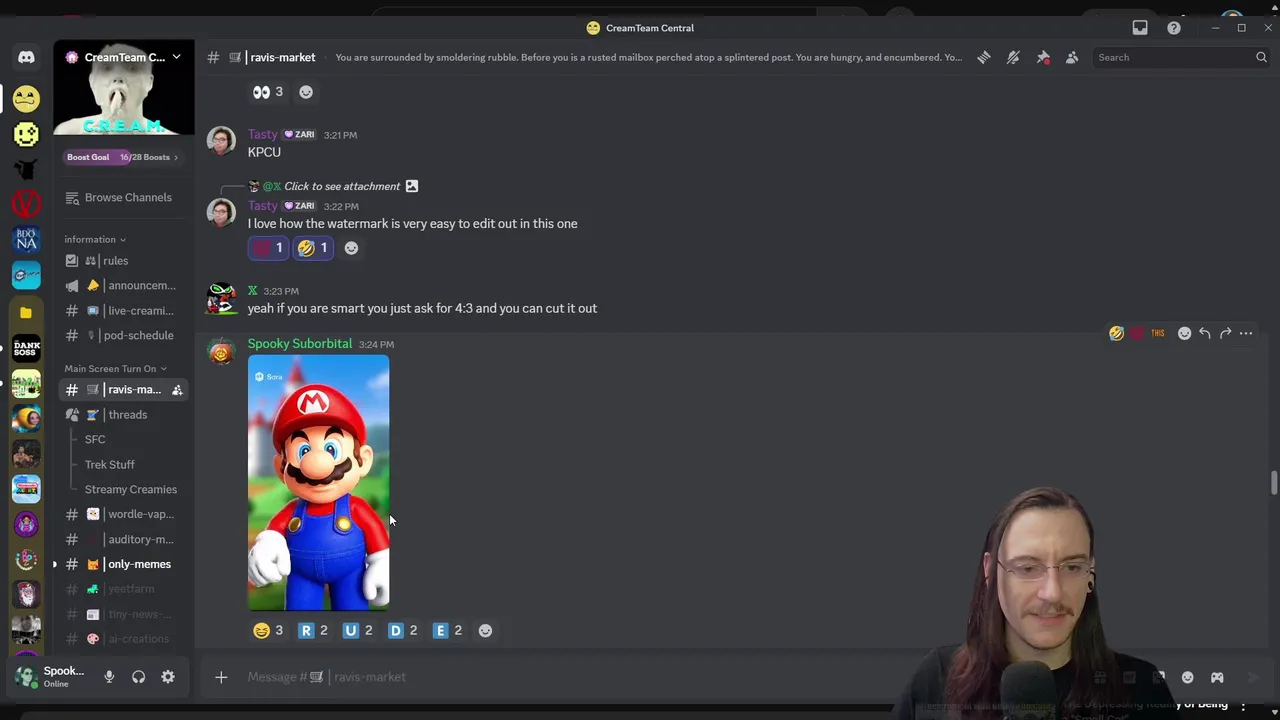The height and width of the screenshot is (720, 1280).
Task: Toggle rolling-laugh reaction on Tasty's watermark message
Action: (313, 248)
